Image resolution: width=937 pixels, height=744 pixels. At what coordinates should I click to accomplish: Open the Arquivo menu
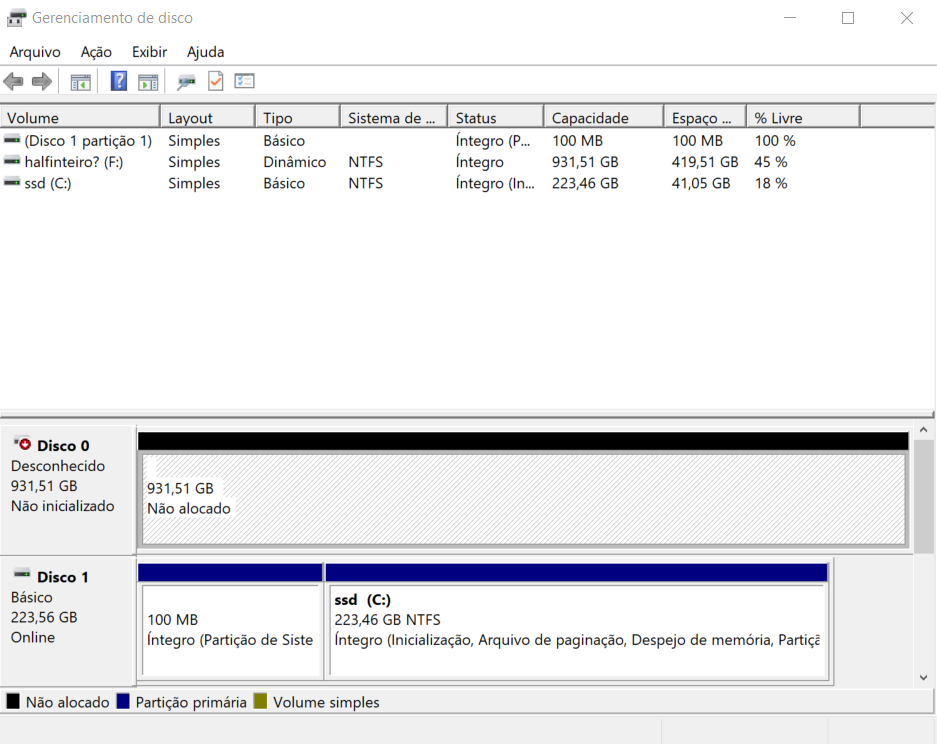click(x=35, y=52)
